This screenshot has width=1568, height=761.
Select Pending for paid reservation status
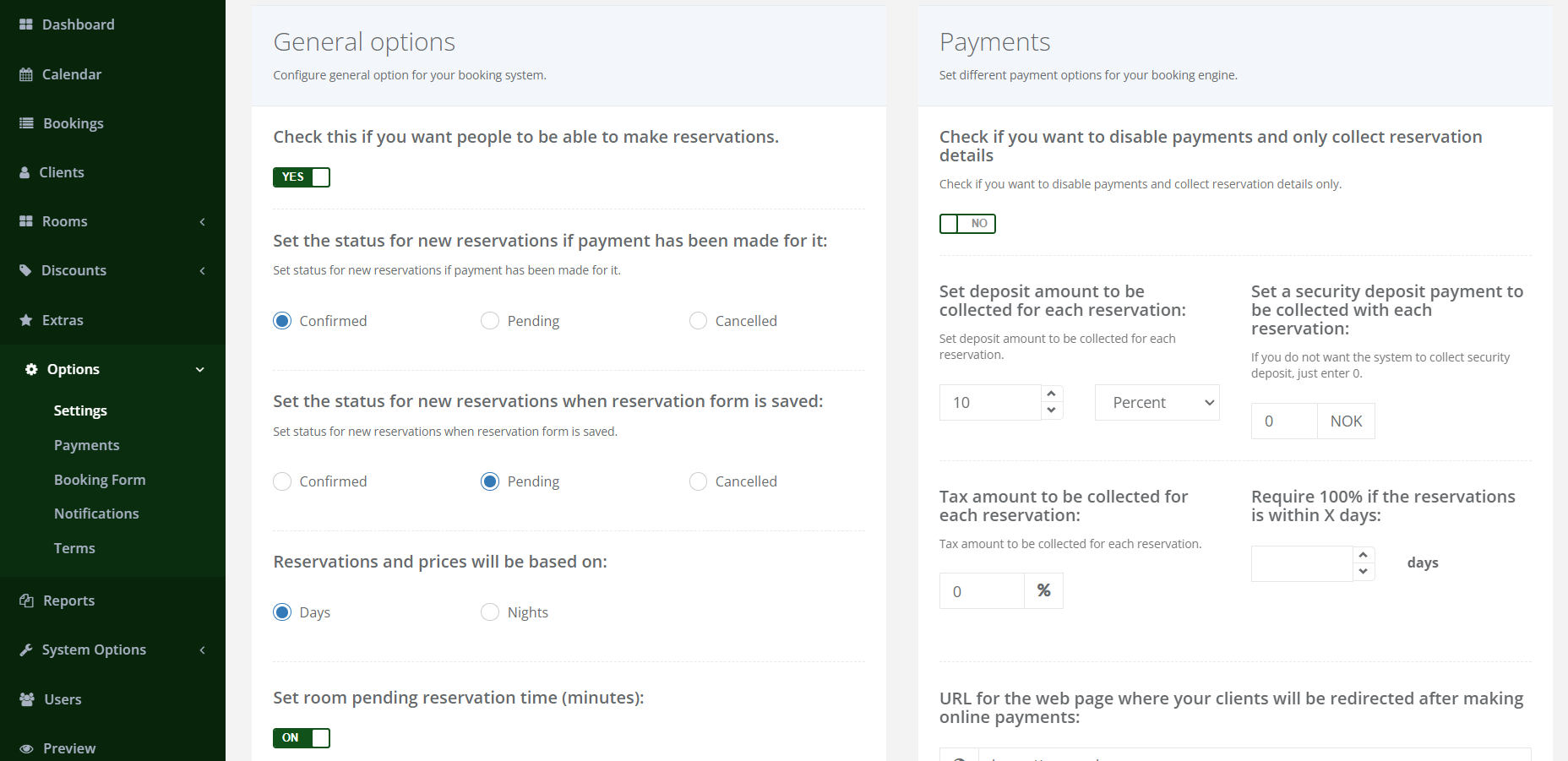tap(490, 321)
